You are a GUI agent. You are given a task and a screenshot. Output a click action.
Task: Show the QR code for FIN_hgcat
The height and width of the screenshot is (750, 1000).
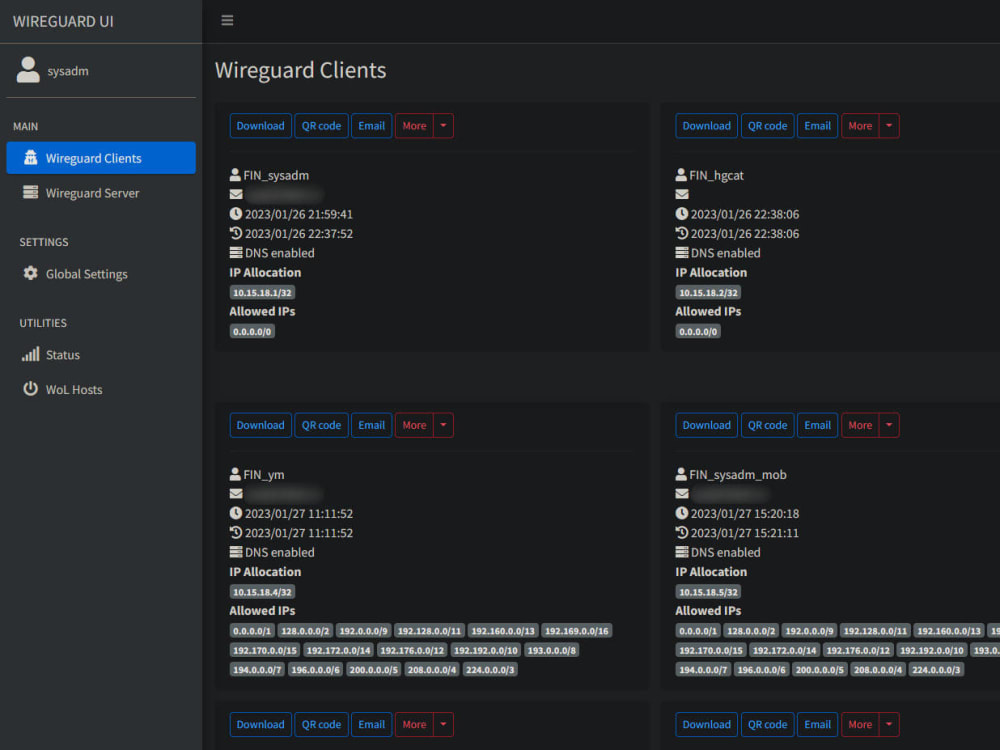pyautogui.click(x=767, y=125)
